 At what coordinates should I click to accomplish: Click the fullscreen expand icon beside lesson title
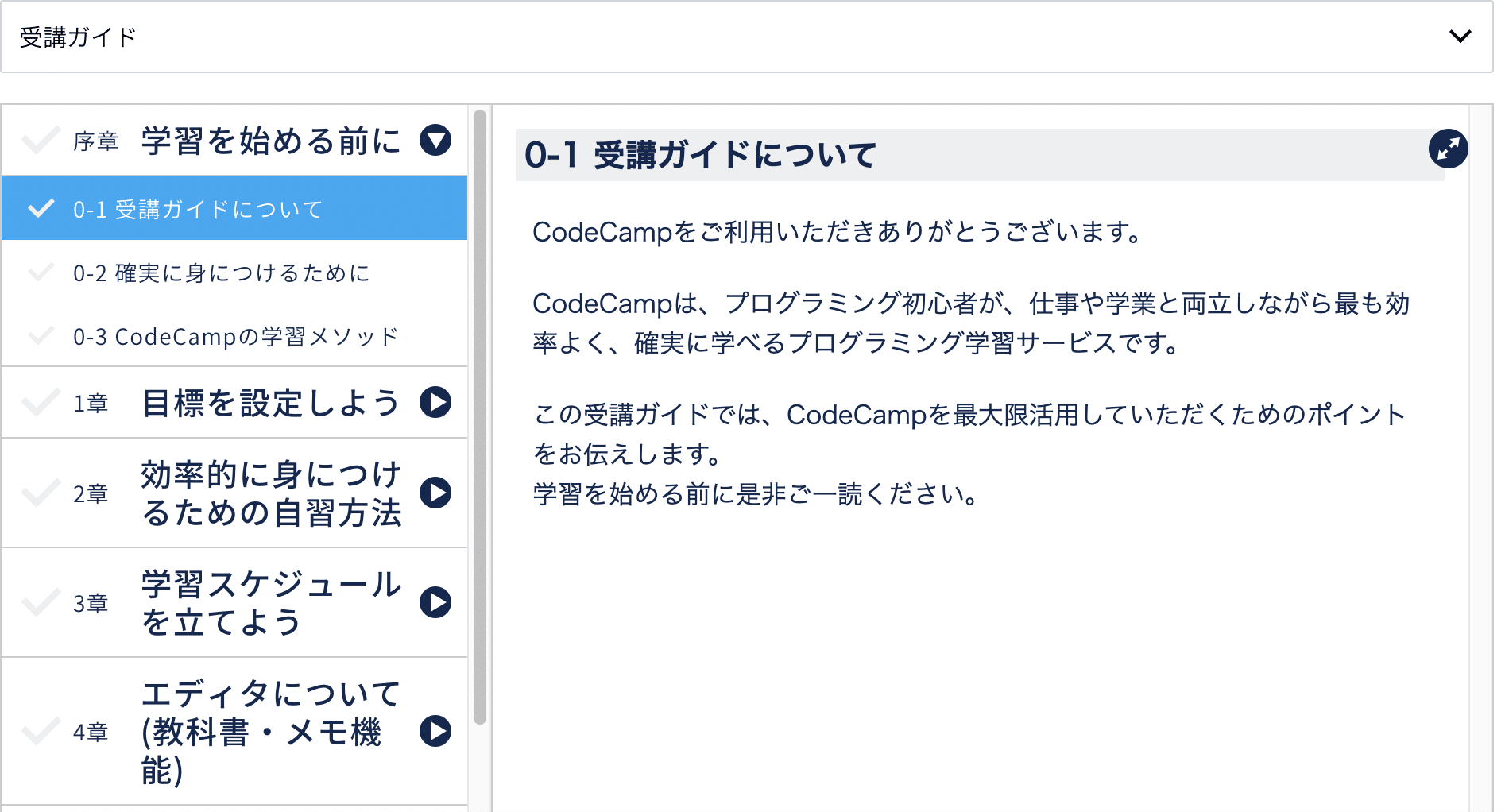tap(1448, 149)
